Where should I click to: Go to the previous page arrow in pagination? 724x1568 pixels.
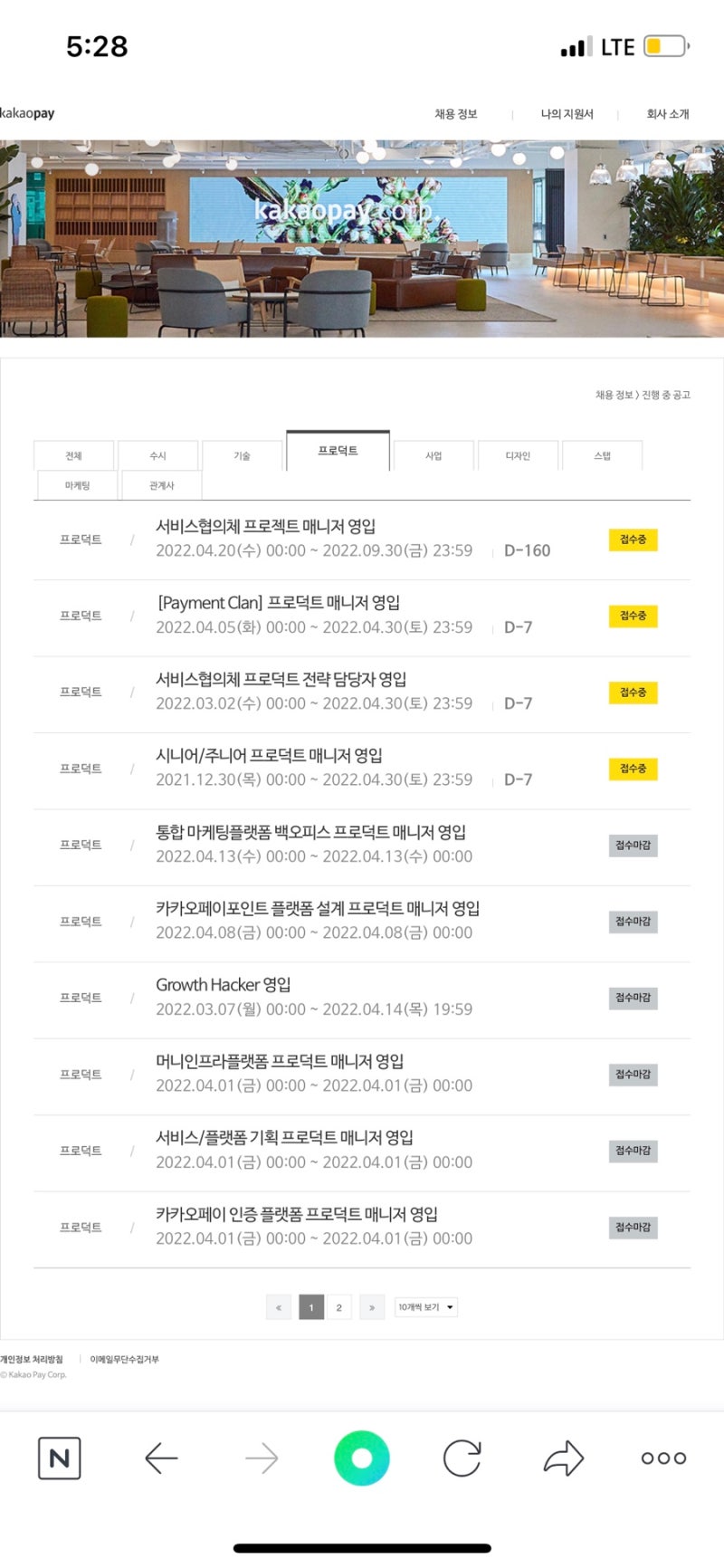pos(279,1307)
